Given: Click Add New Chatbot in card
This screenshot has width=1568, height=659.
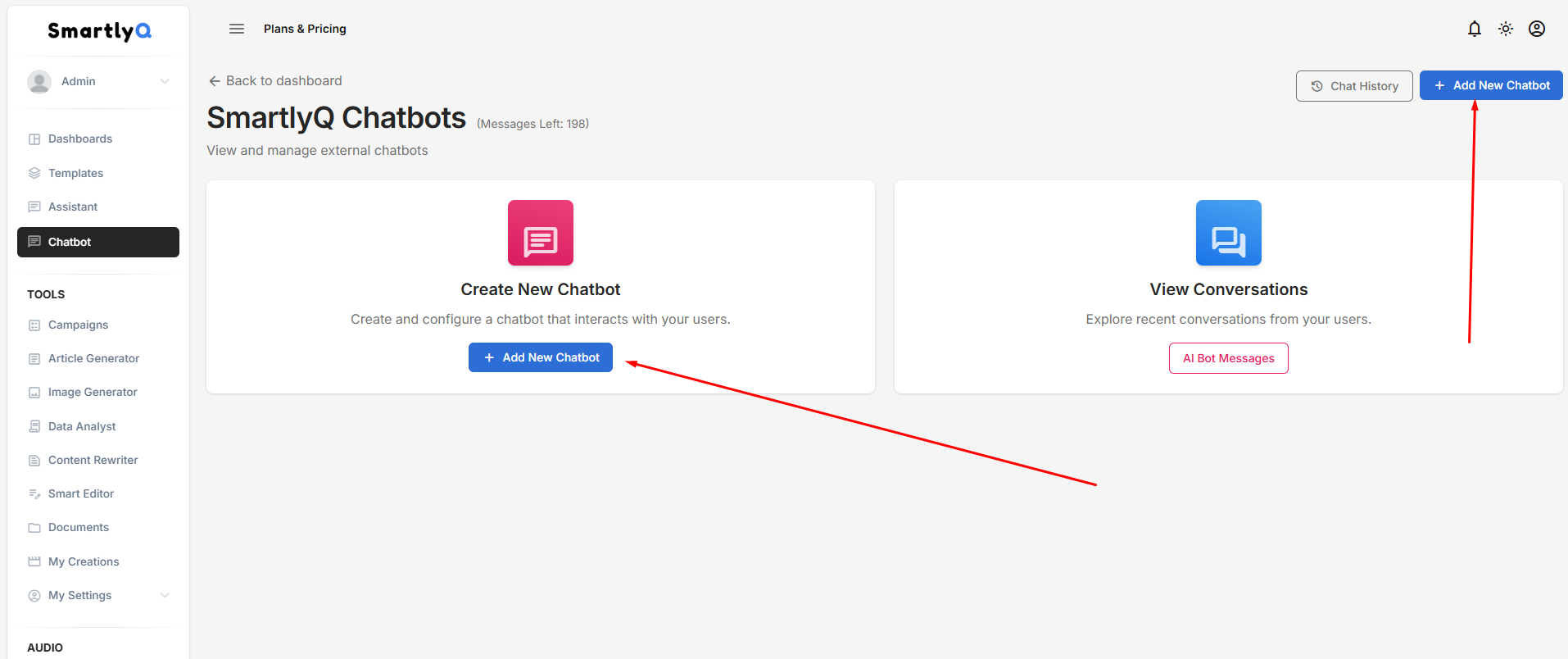Looking at the screenshot, I should [x=541, y=357].
